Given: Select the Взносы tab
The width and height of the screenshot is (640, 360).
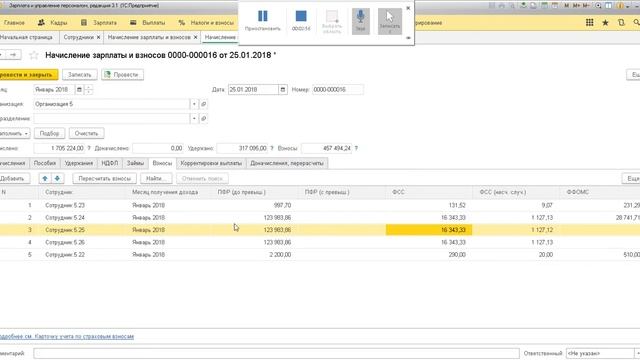Looking at the screenshot, I should pyautogui.click(x=162, y=163).
